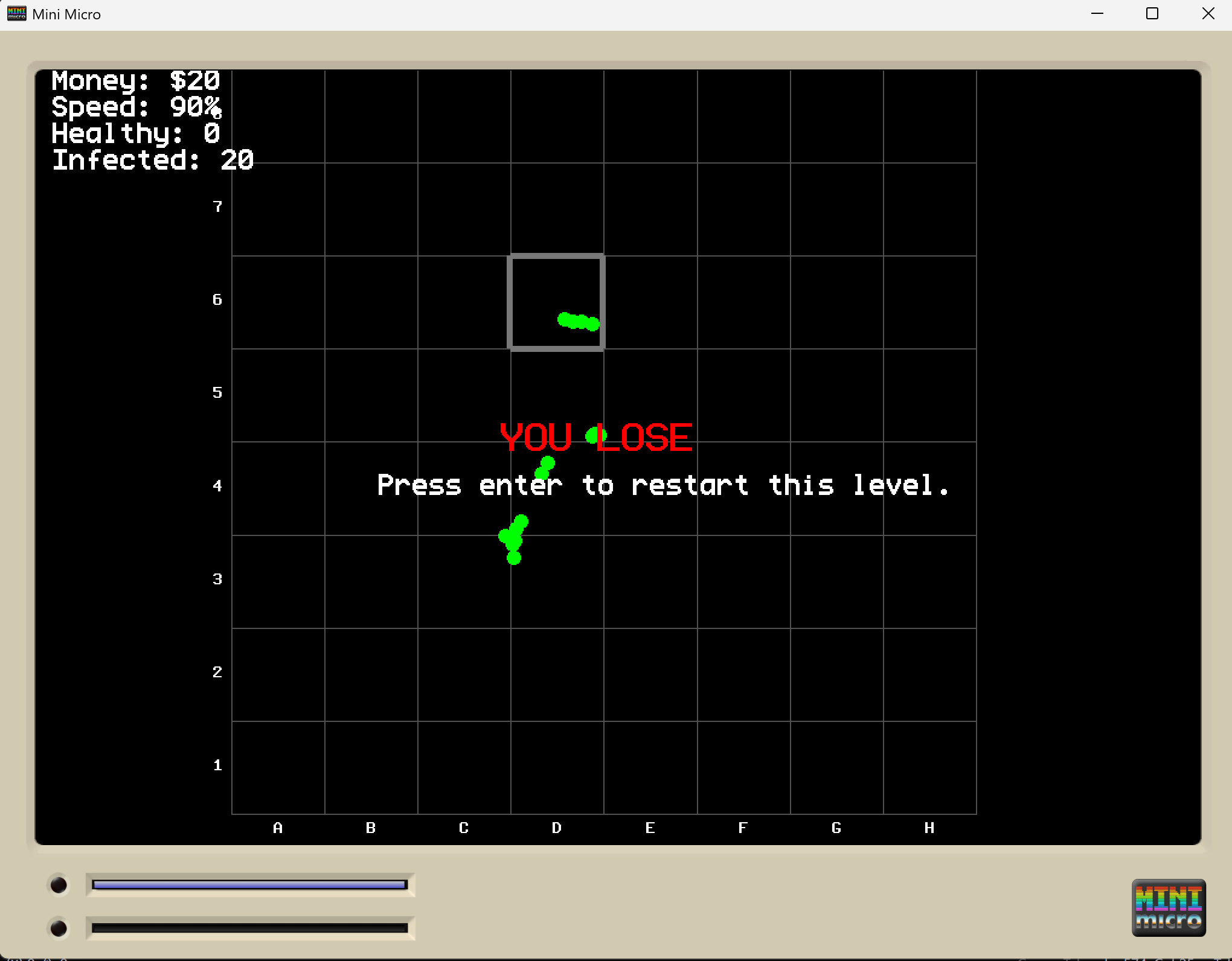
Task: Open the top blue disk slot
Action: [249, 885]
